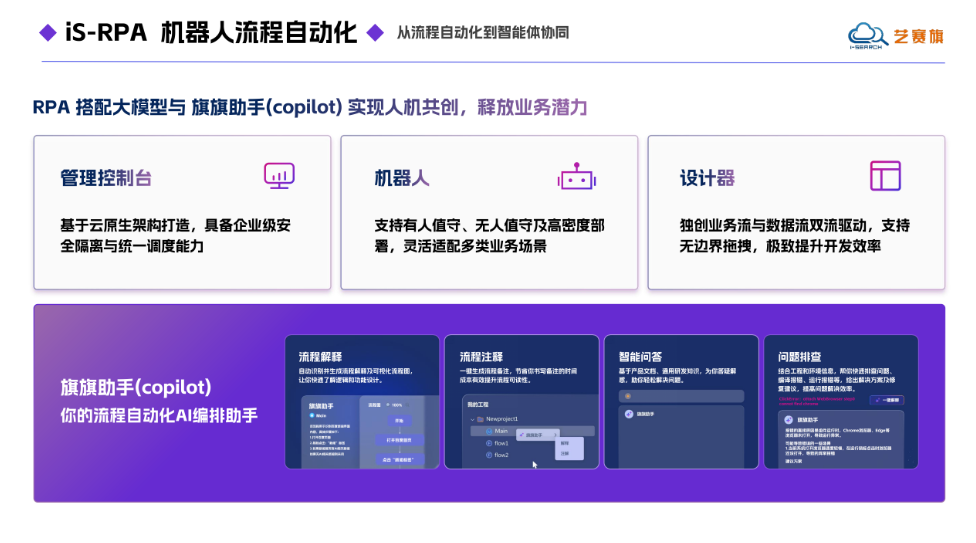
Task: Open the 流程解释 feature thumbnail
Action: [x=362, y=402]
